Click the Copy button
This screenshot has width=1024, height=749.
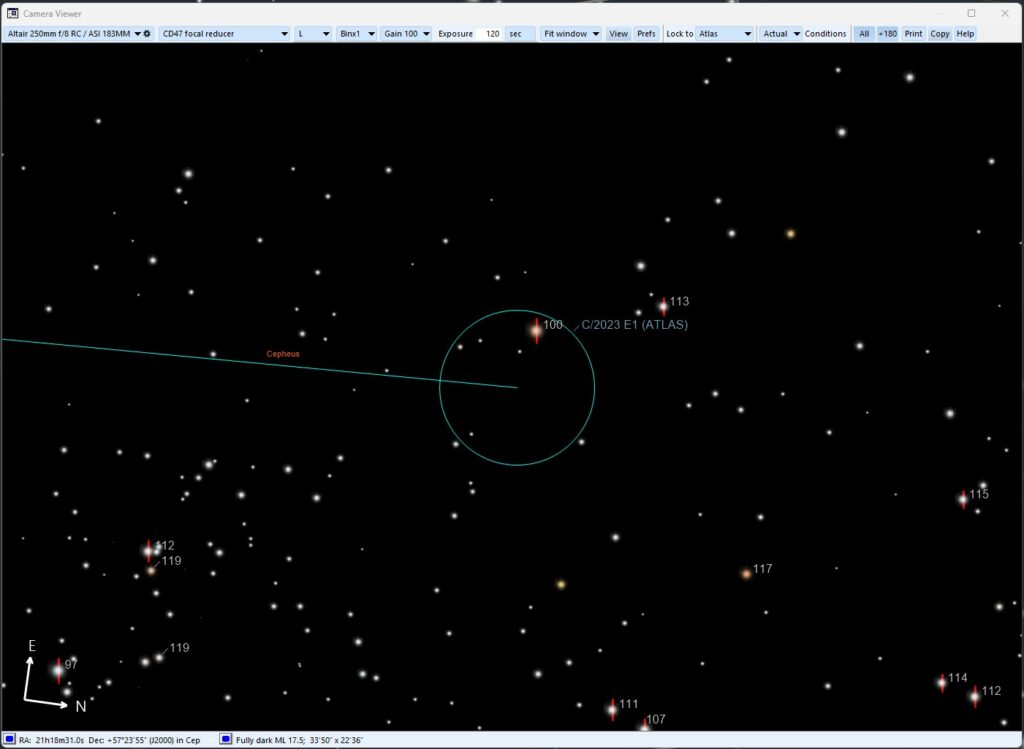(939, 34)
